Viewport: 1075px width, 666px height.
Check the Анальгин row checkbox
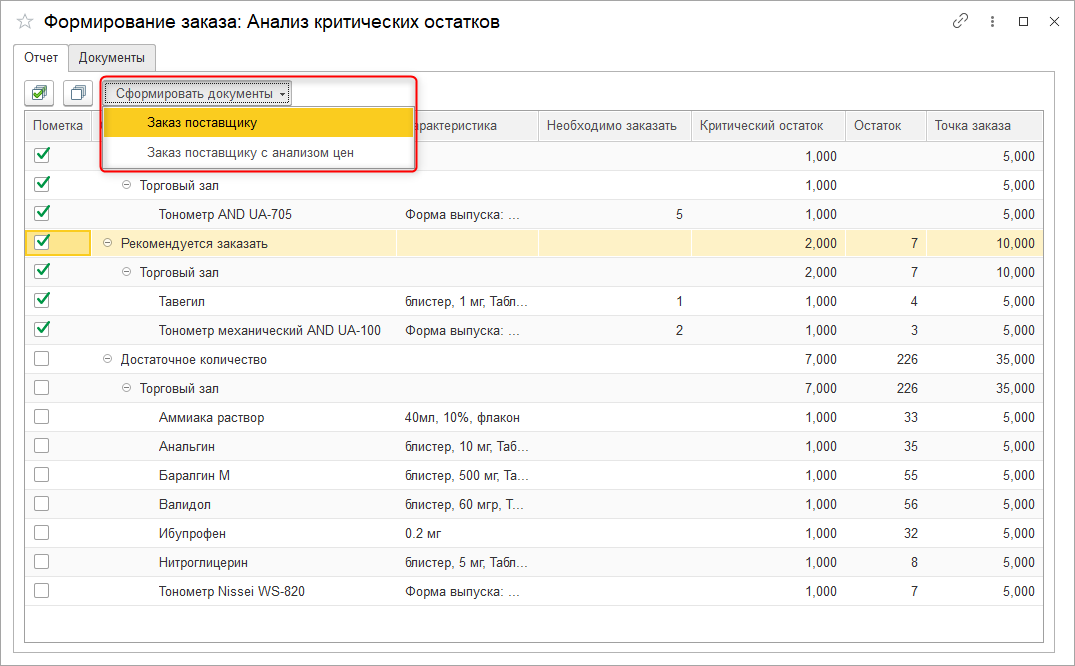[42, 446]
